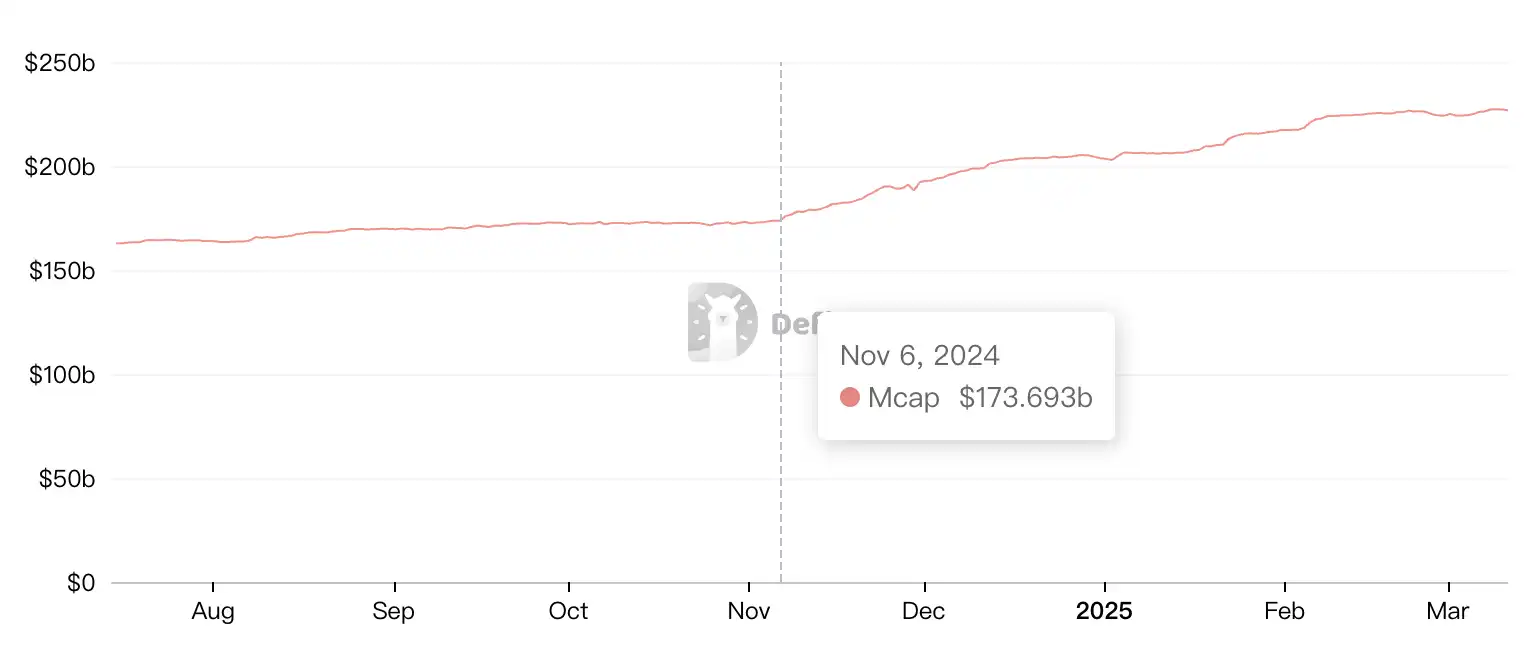Click the red Mcap dot in tooltip
The image size is (1536, 646).
click(850, 398)
